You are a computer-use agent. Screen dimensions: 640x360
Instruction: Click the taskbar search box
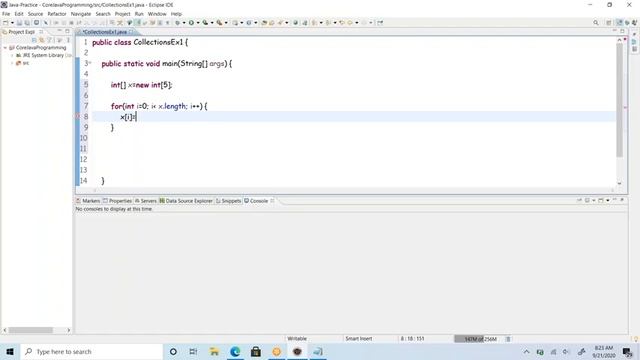(92, 351)
